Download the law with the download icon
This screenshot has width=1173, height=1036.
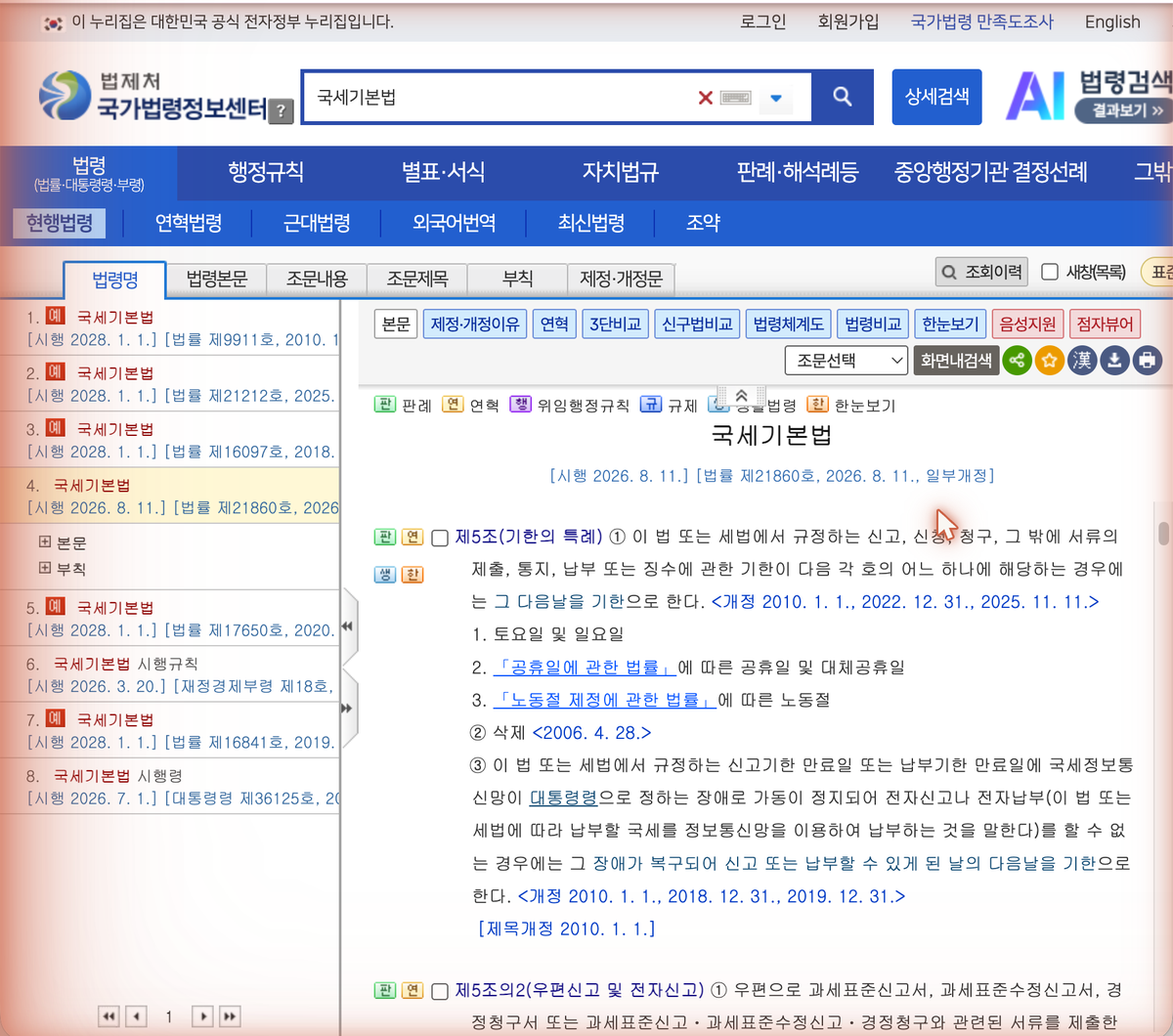(x=1114, y=361)
